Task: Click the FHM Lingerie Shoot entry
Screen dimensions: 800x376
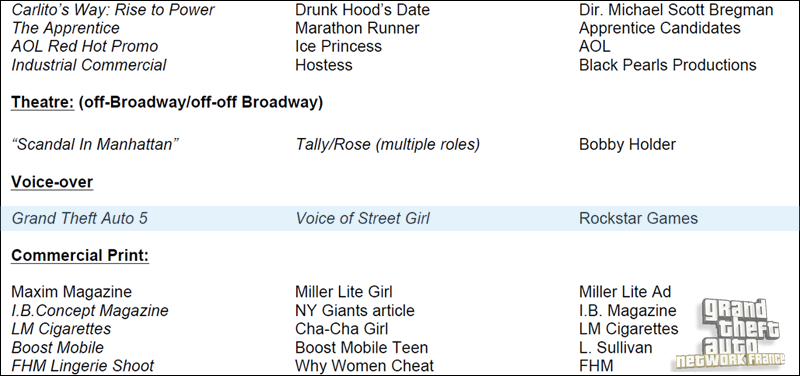Action: [82, 366]
